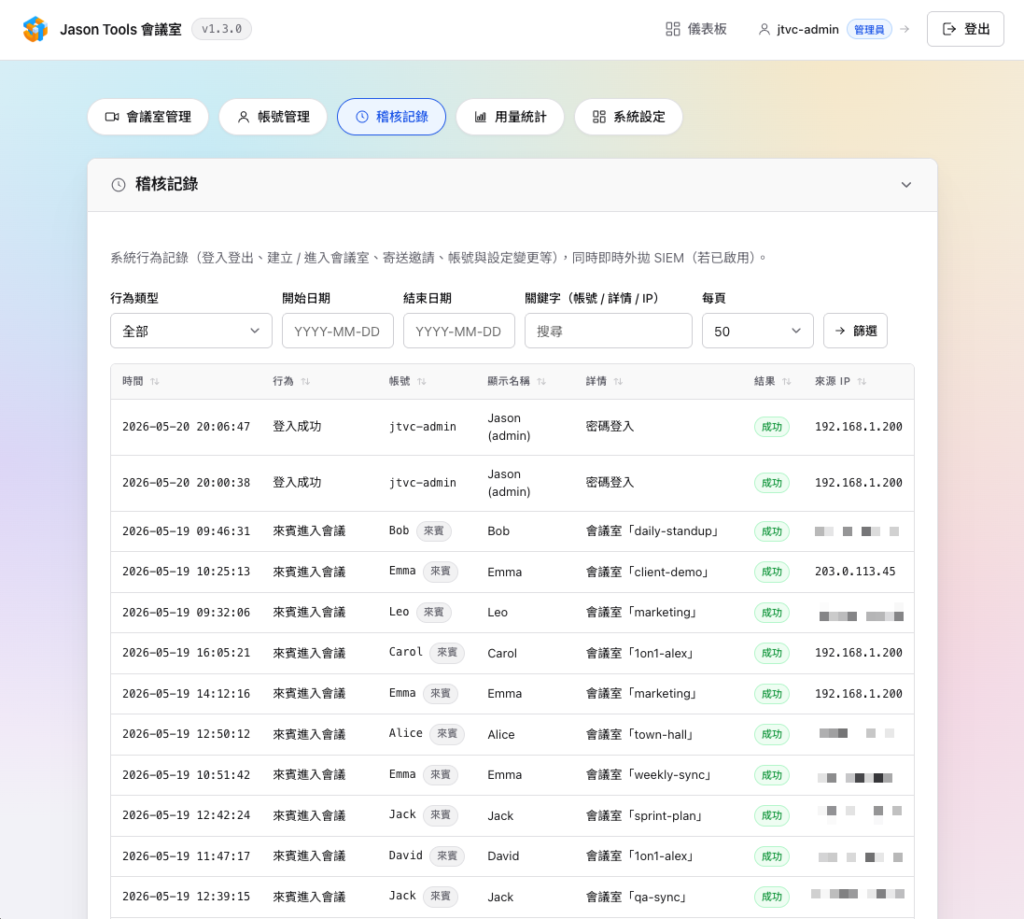Viewport: 1024px width, 919px height.
Task: Open the 行為類型 dropdown showing 全部
Action: click(191, 331)
